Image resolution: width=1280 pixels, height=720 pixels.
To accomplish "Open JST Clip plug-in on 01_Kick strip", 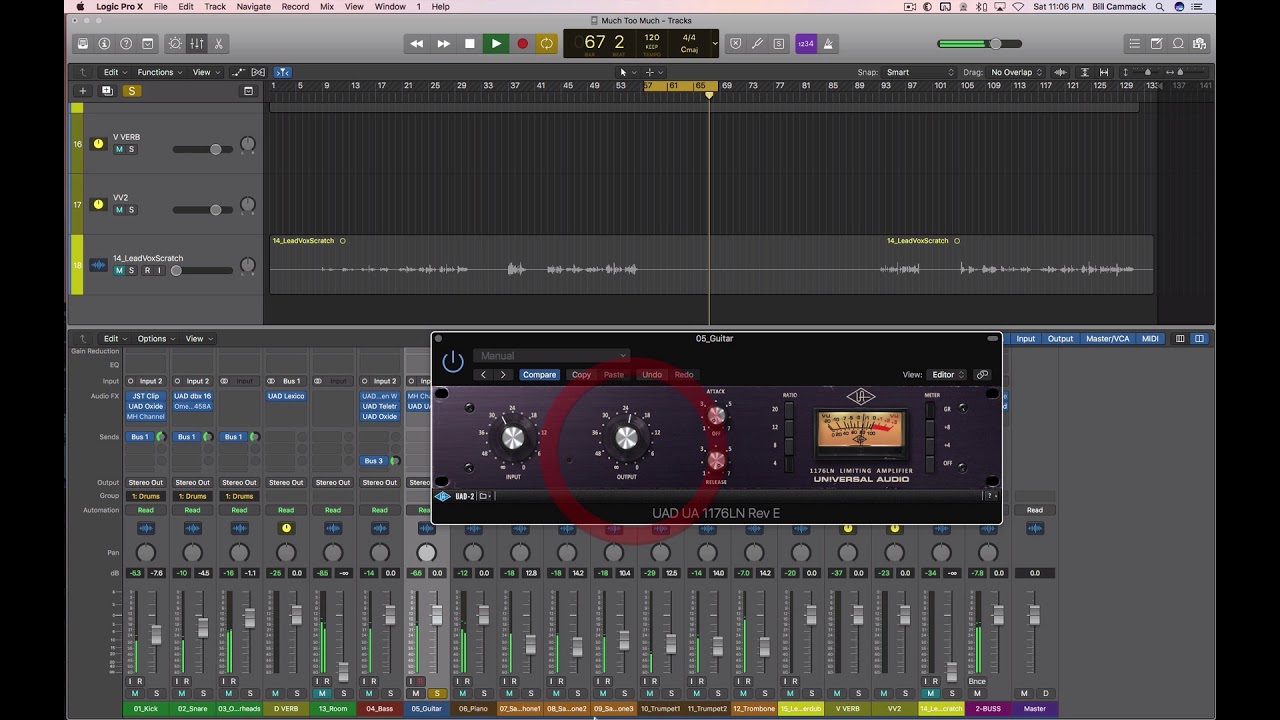I will click(x=145, y=396).
